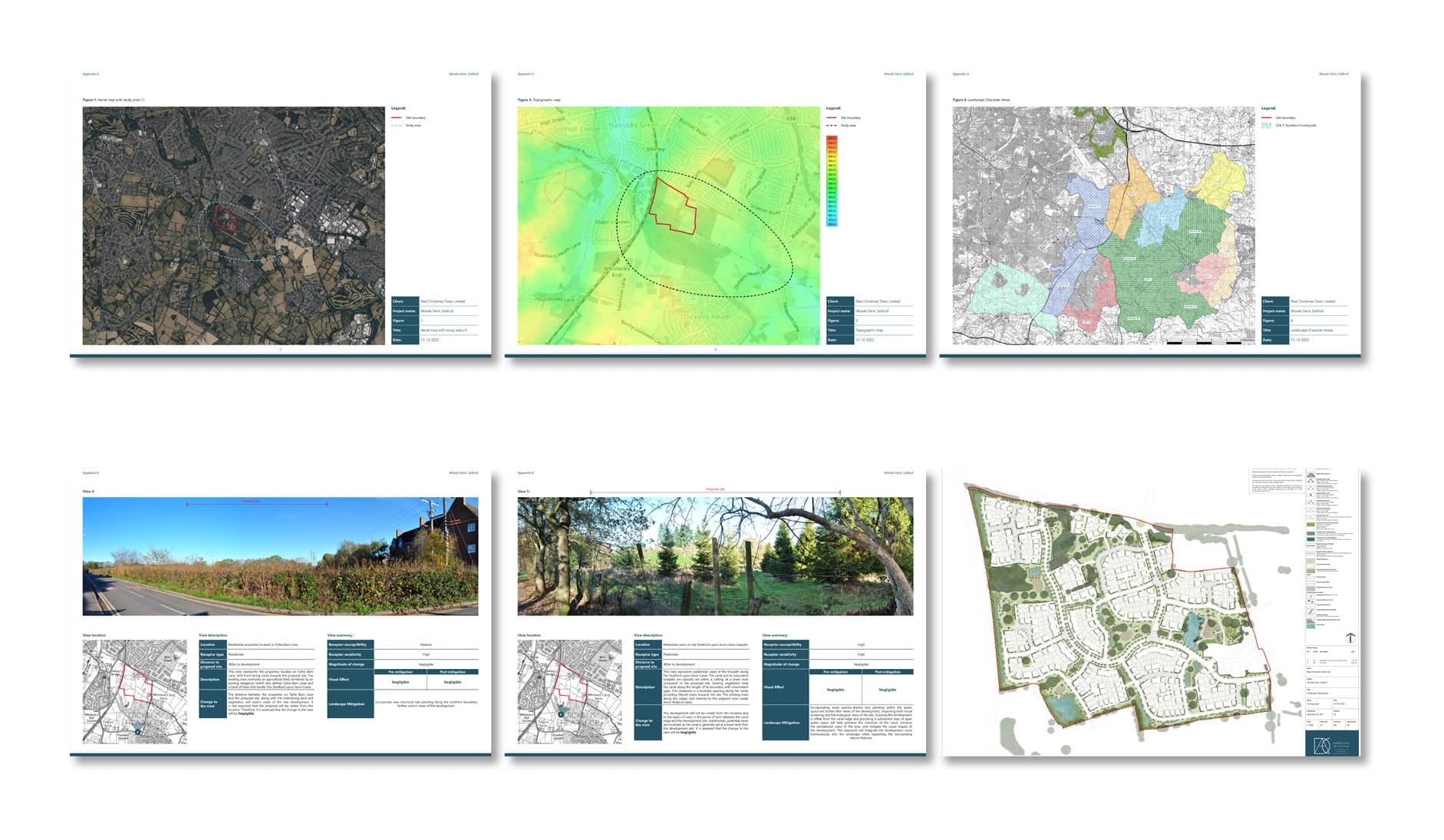Select the 'View 4:' heading

(x=88, y=492)
